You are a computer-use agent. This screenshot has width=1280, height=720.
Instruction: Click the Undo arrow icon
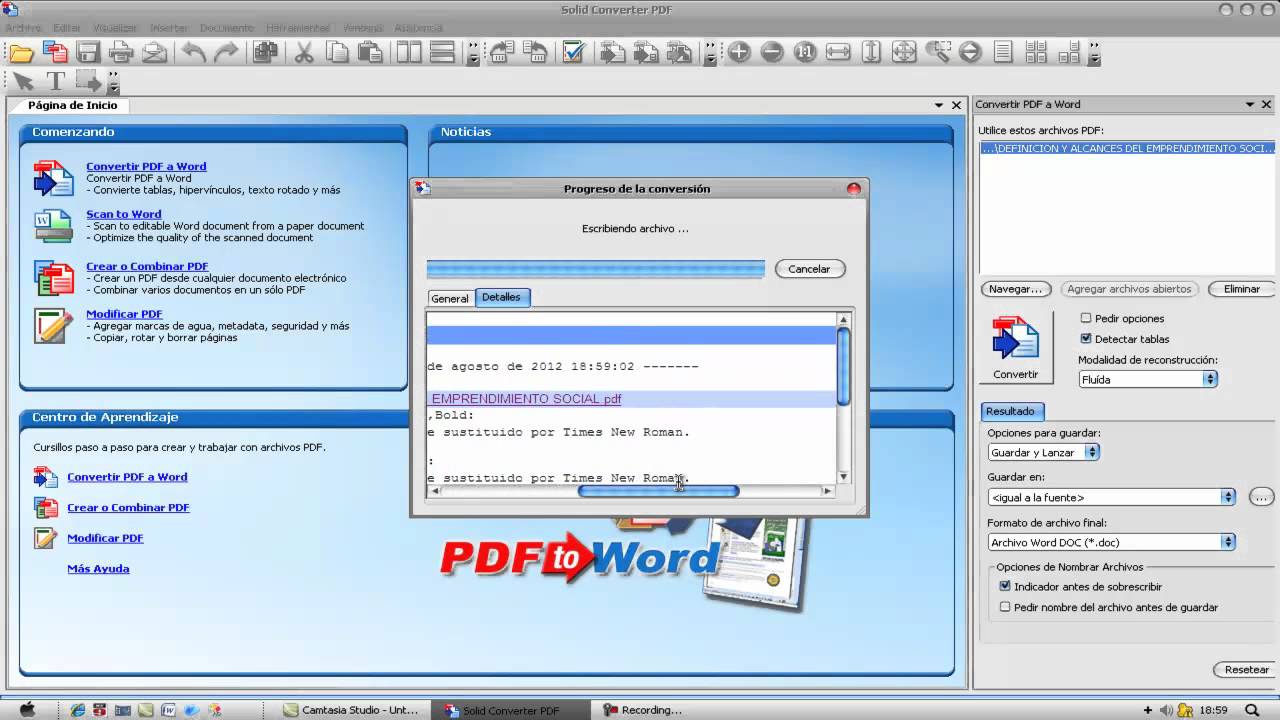(194, 53)
